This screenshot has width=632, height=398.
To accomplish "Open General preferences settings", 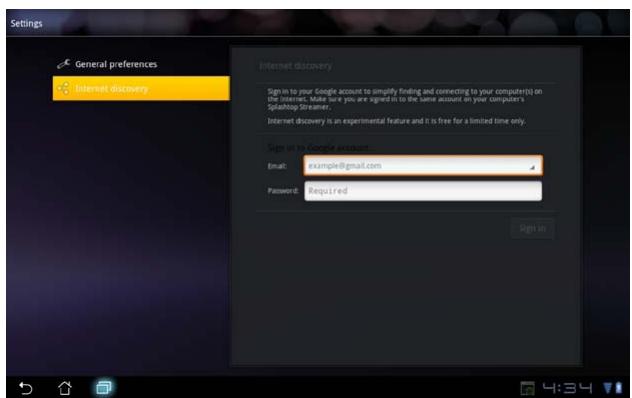I will [141, 64].
